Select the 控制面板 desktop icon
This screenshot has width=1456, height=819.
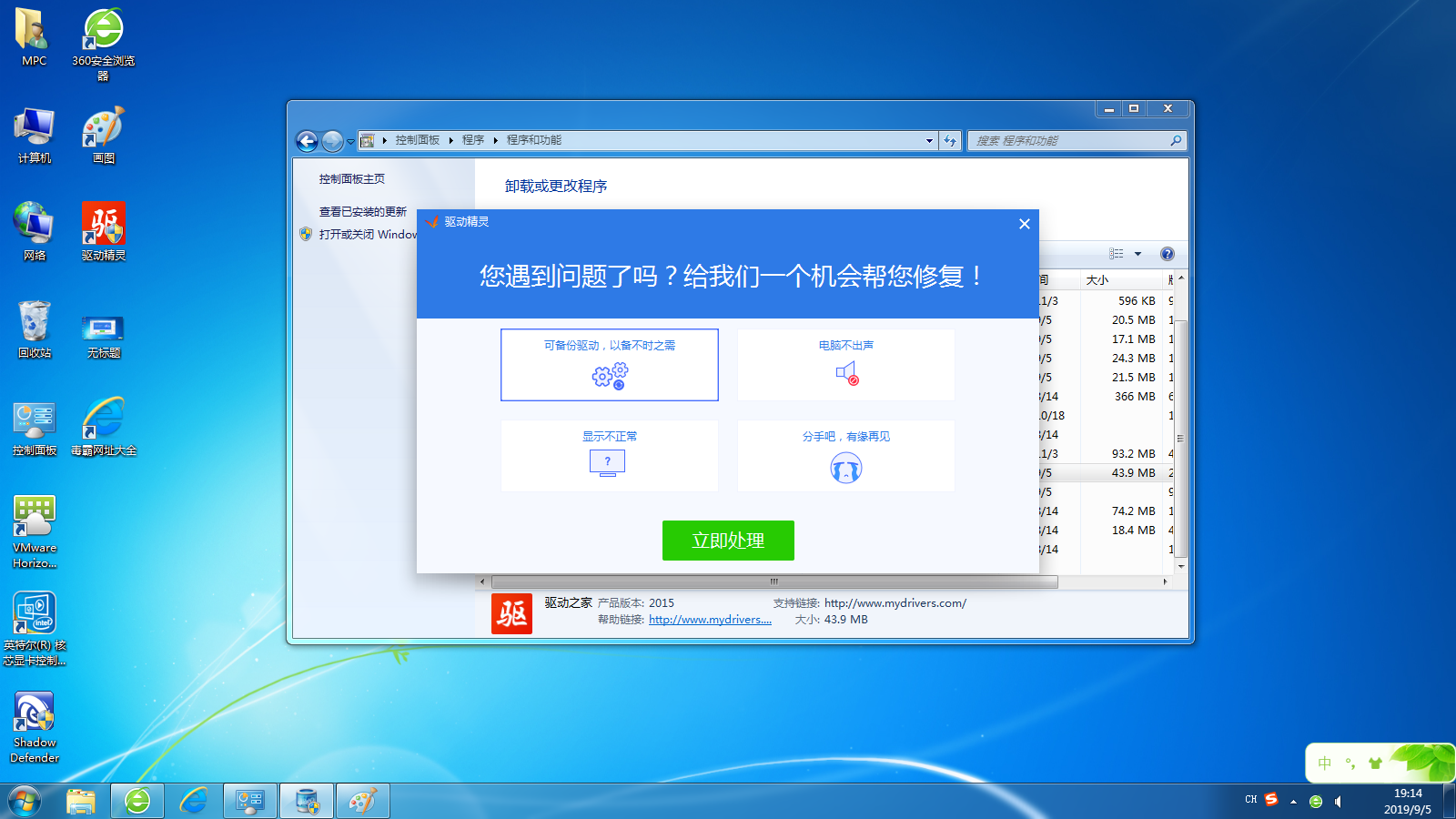point(34,428)
